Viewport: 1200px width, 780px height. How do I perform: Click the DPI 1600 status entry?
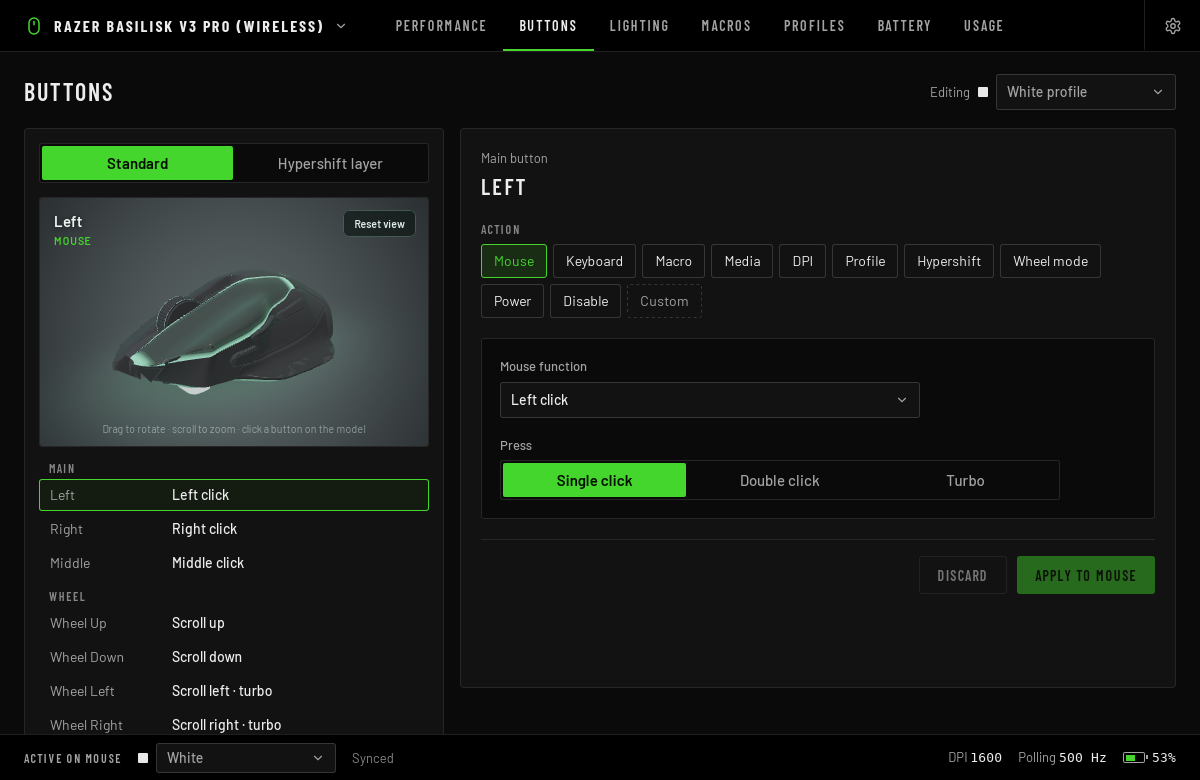click(975, 758)
